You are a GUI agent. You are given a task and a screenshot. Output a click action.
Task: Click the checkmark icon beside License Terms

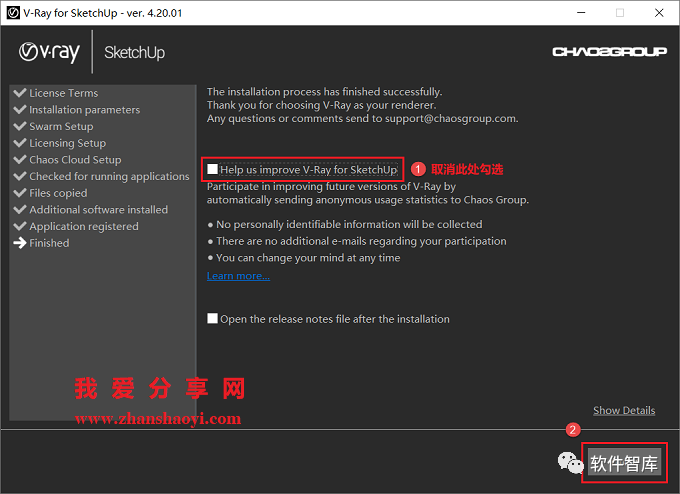click(x=20, y=93)
